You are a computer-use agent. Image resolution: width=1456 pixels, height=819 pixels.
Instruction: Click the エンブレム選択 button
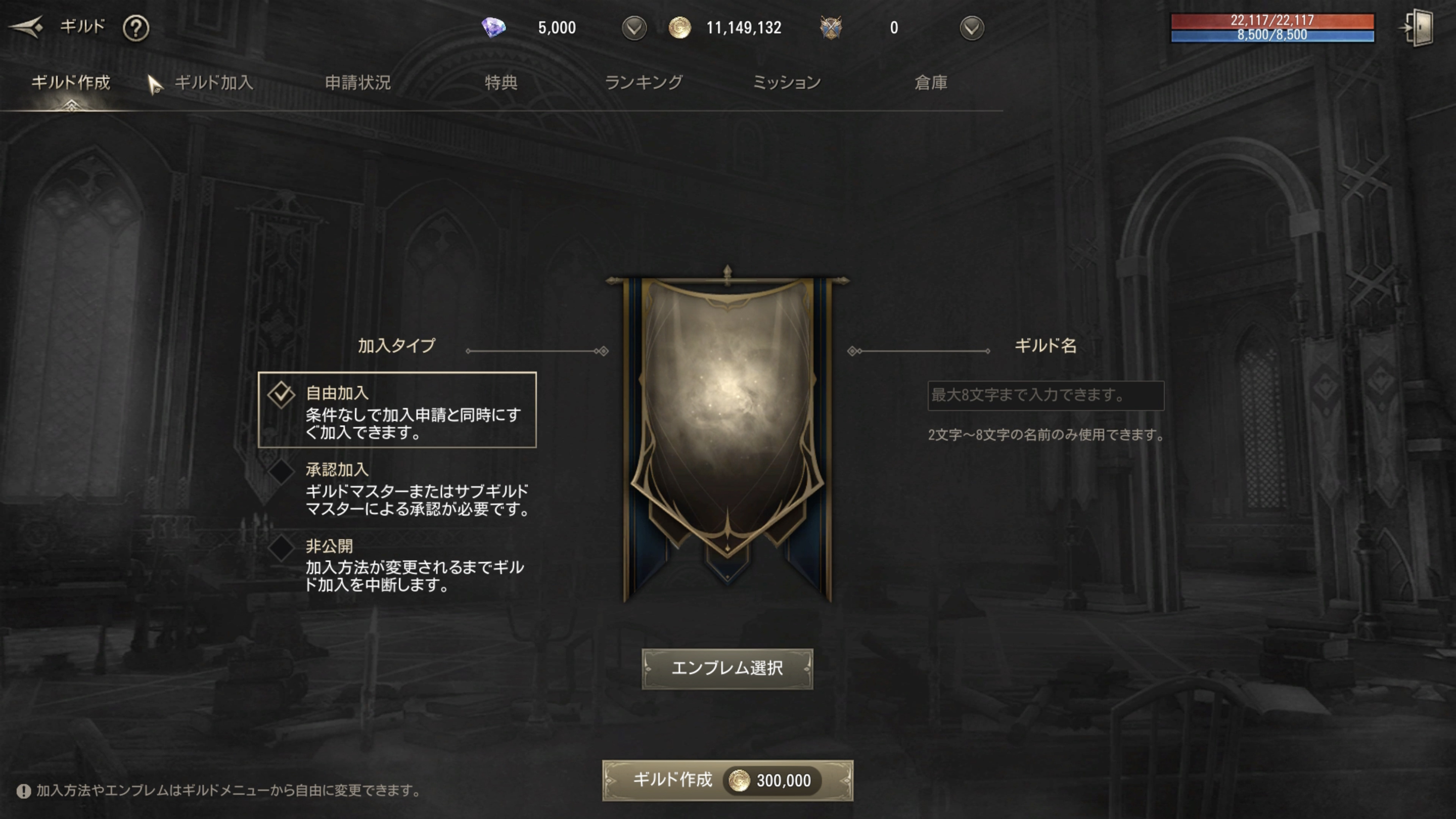click(x=727, y=669)
